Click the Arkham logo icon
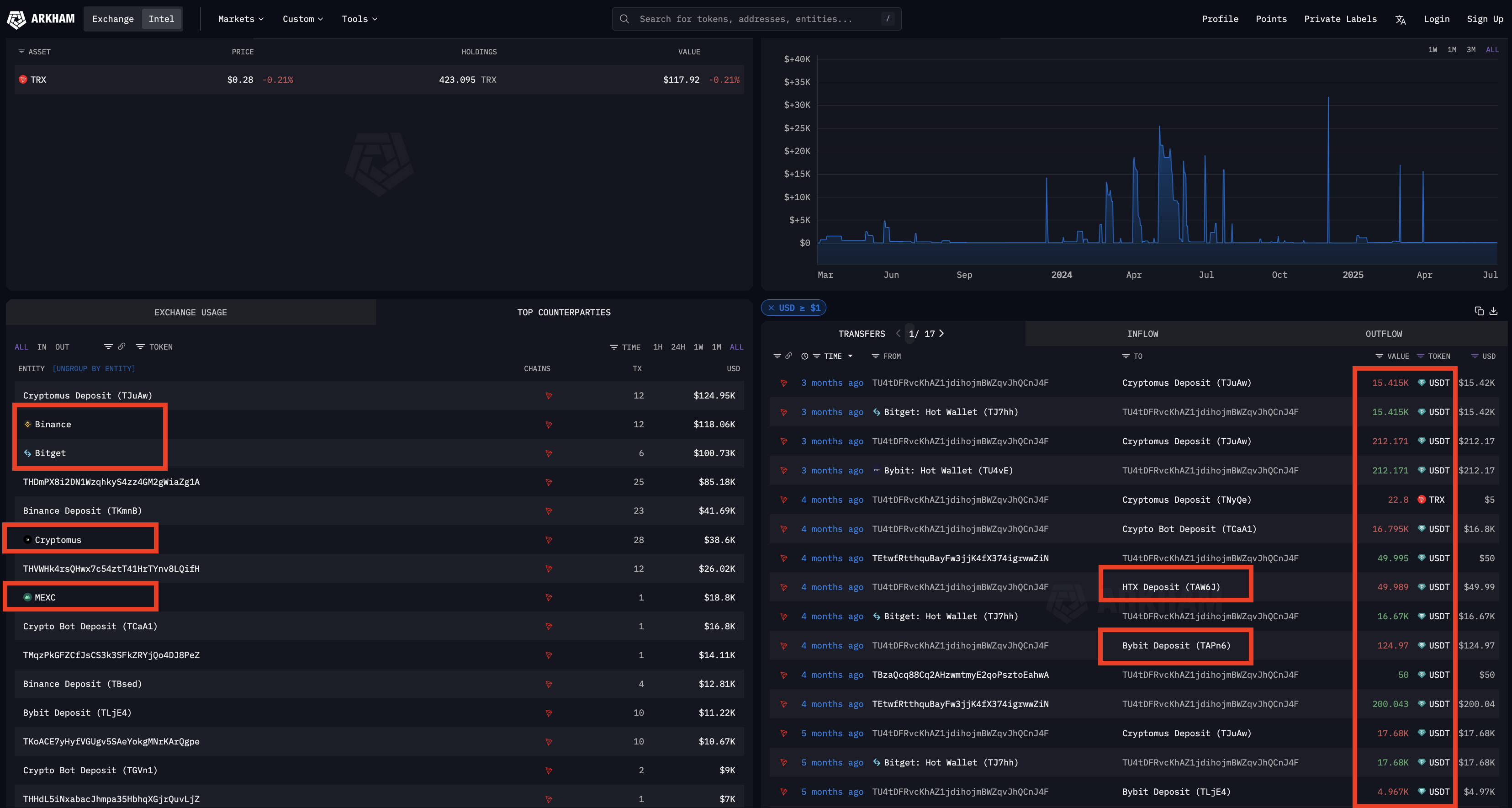Image resolution: width=1512 pixels, height=808 pixels. (x=16, y=19)
